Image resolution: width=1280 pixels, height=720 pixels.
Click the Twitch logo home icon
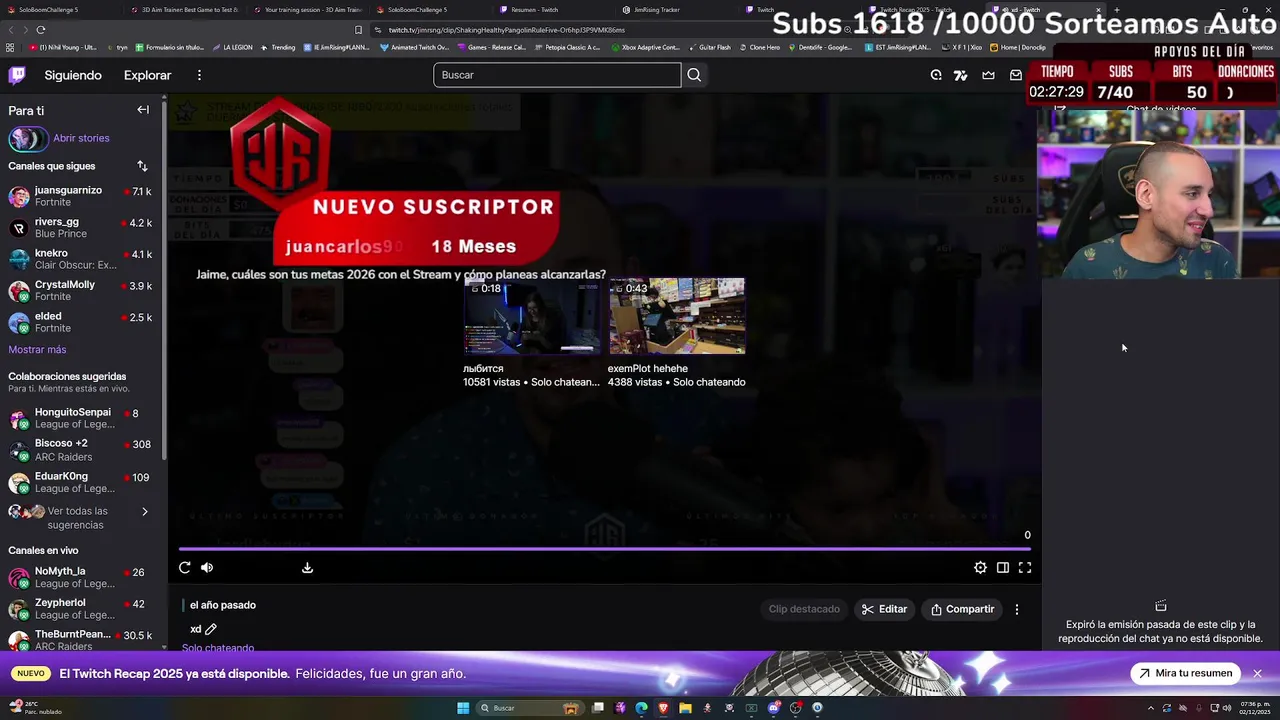click(x=17, y=75)
